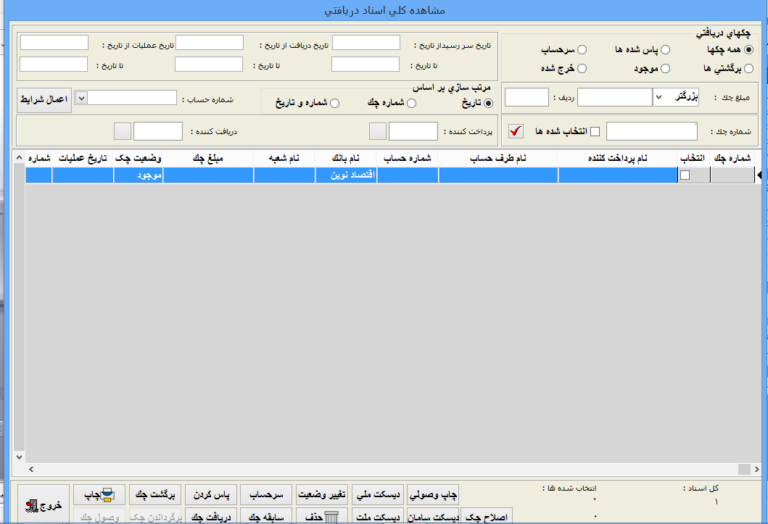Select the برگشتي ها radio option
The width and height of the screenshot is (768, 524).
pos(748,69)
